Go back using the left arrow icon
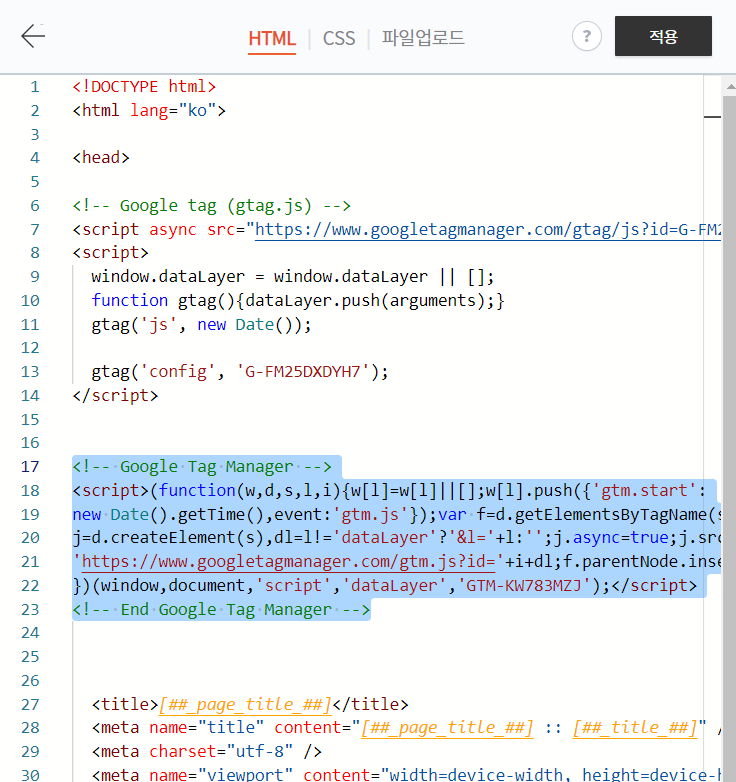736x782 pixels. point(33,36)
